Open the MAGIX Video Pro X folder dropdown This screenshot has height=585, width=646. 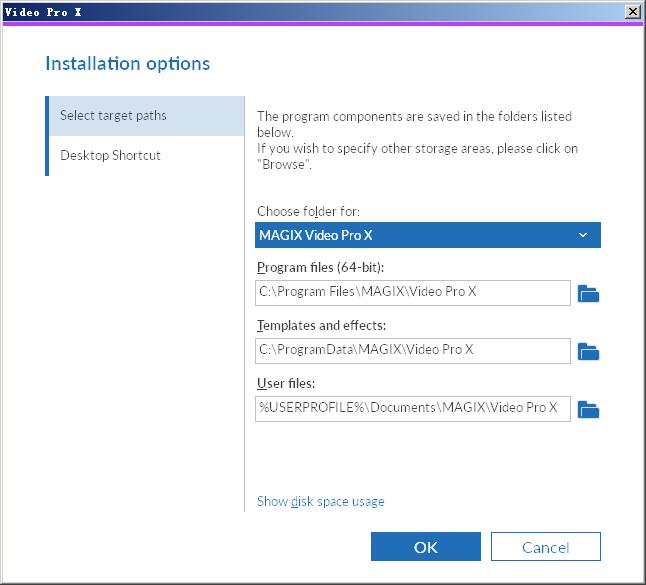pos(428,235)
